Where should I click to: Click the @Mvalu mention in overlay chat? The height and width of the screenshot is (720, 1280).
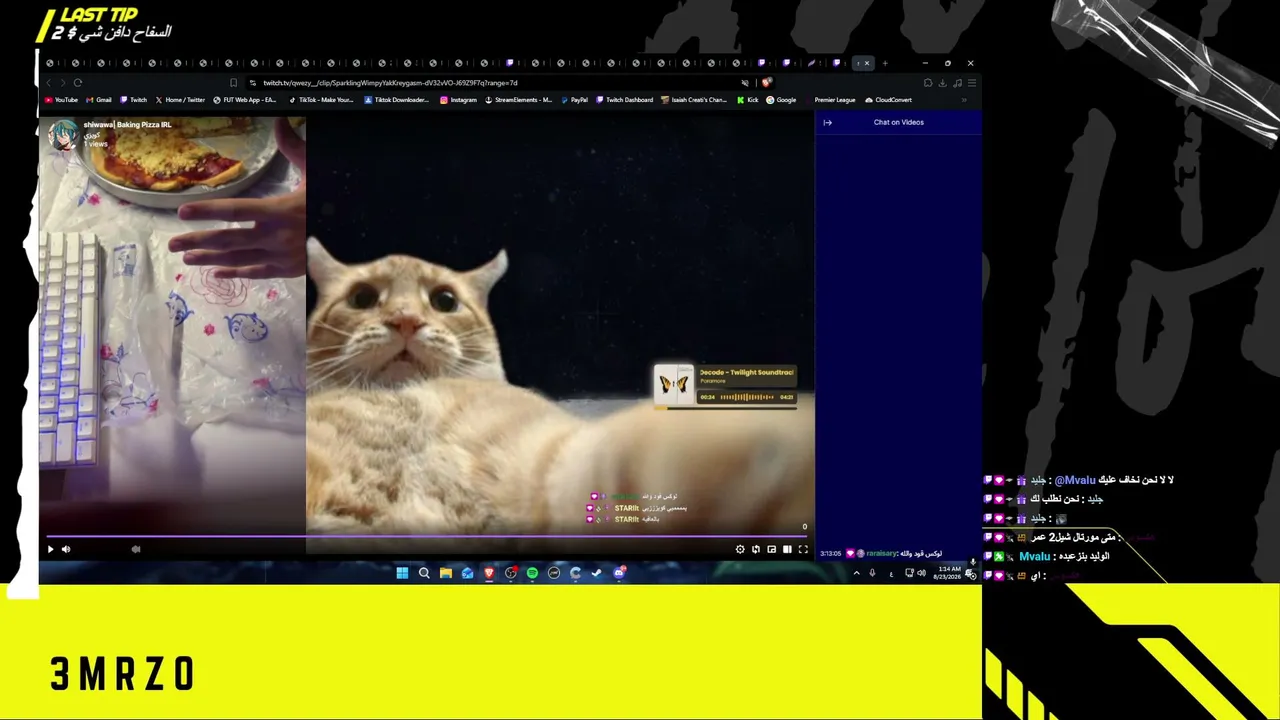pyautogui.click(x=1075, y=480)
